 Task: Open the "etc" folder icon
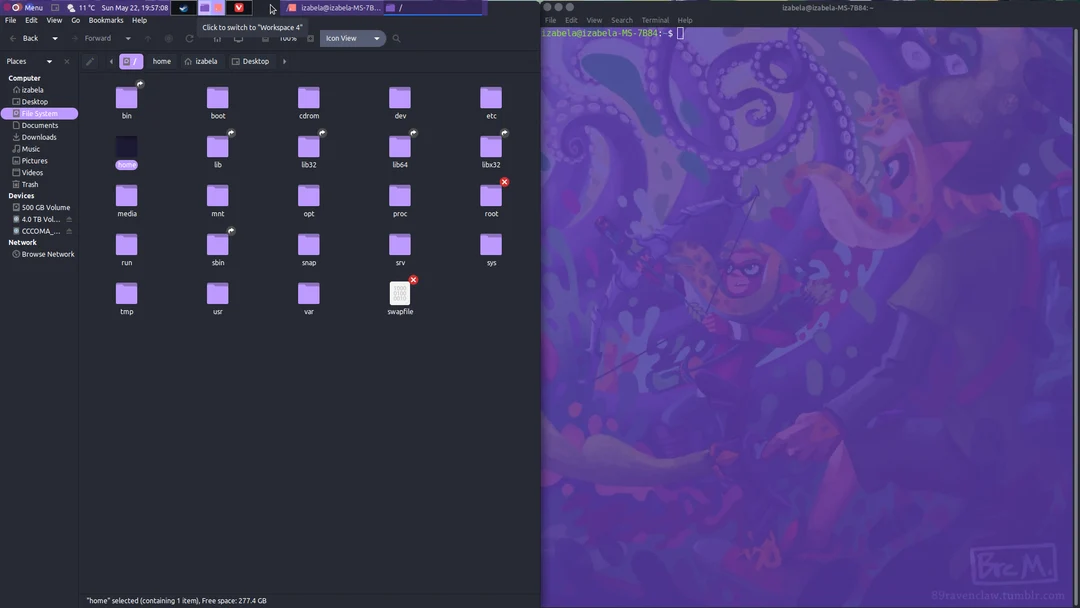tap(491, 97)
